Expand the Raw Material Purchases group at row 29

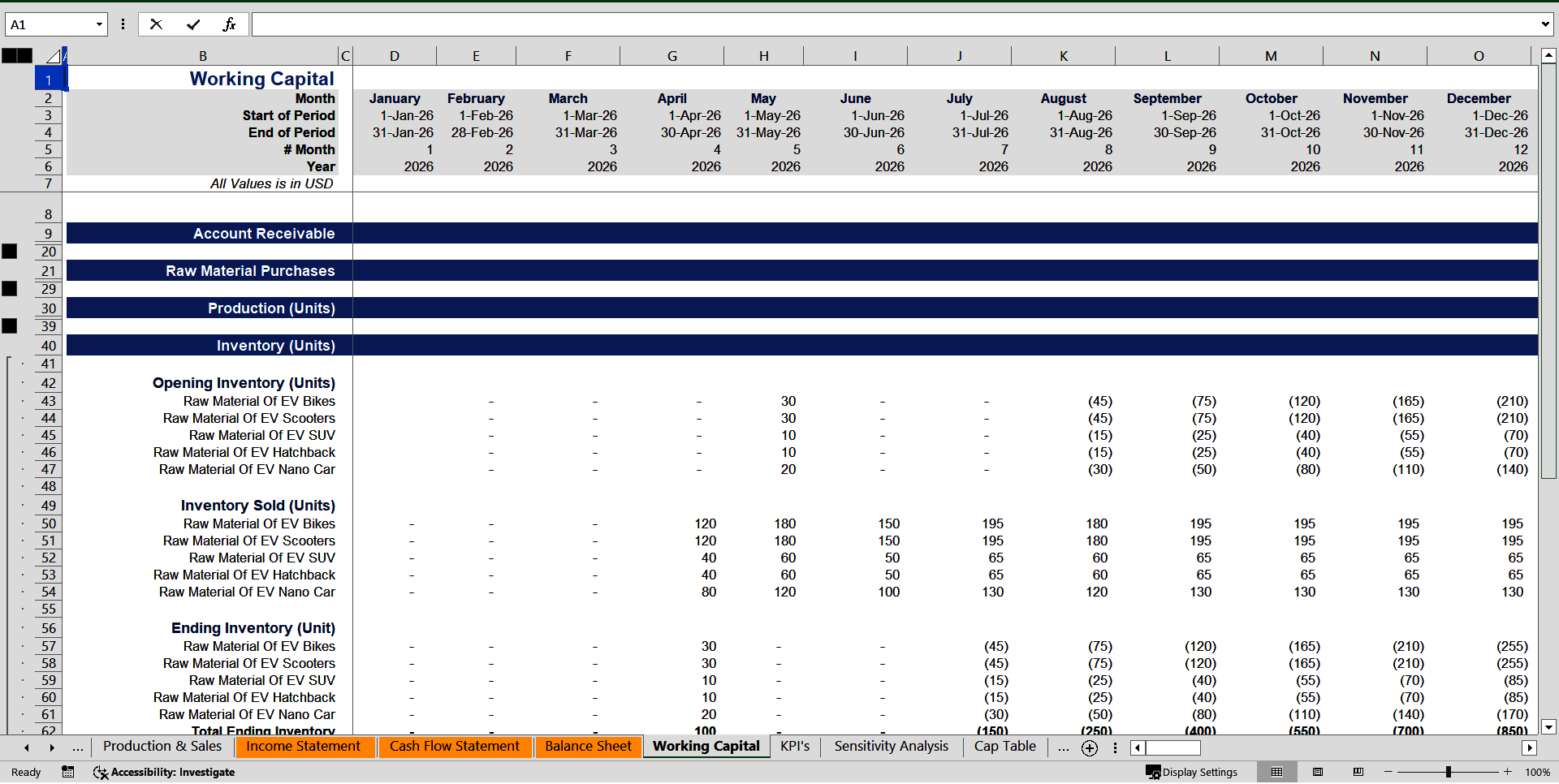(x=10, y=289)
